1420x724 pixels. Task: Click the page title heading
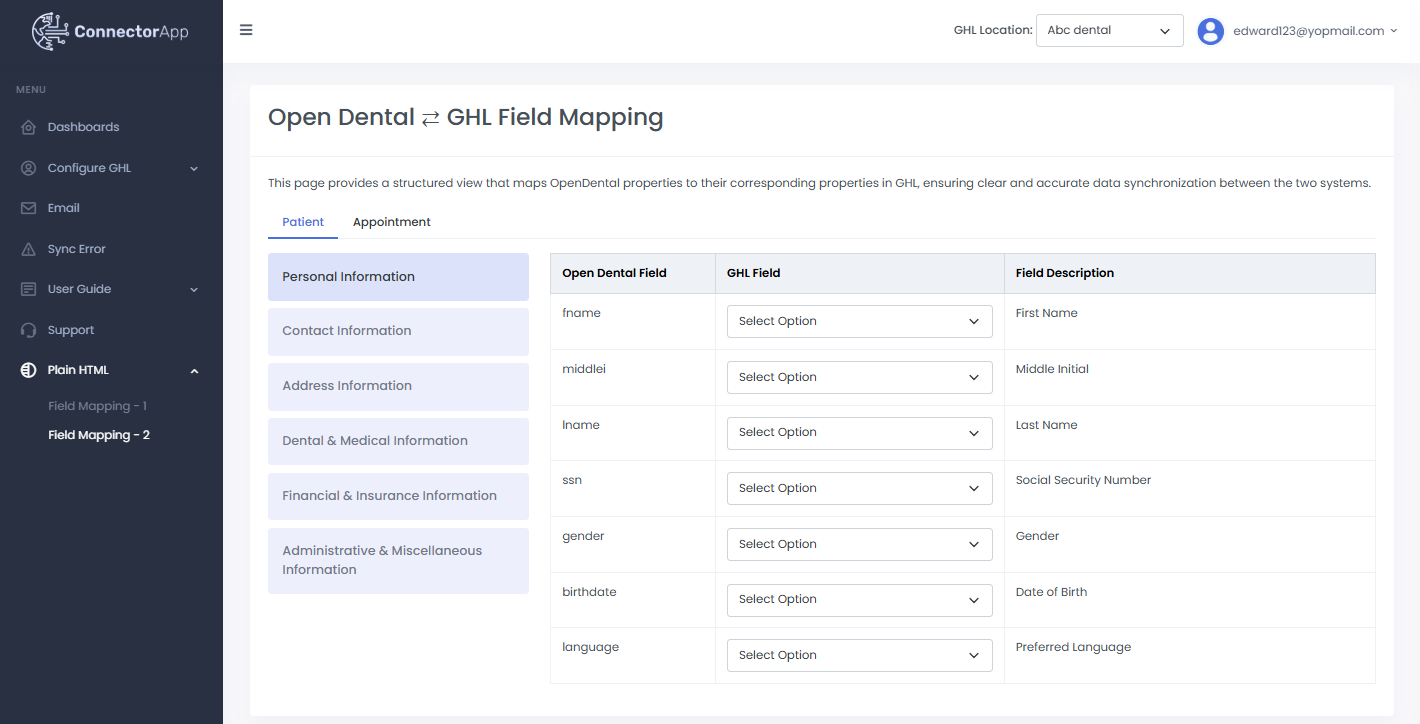(x=466, y=117)
